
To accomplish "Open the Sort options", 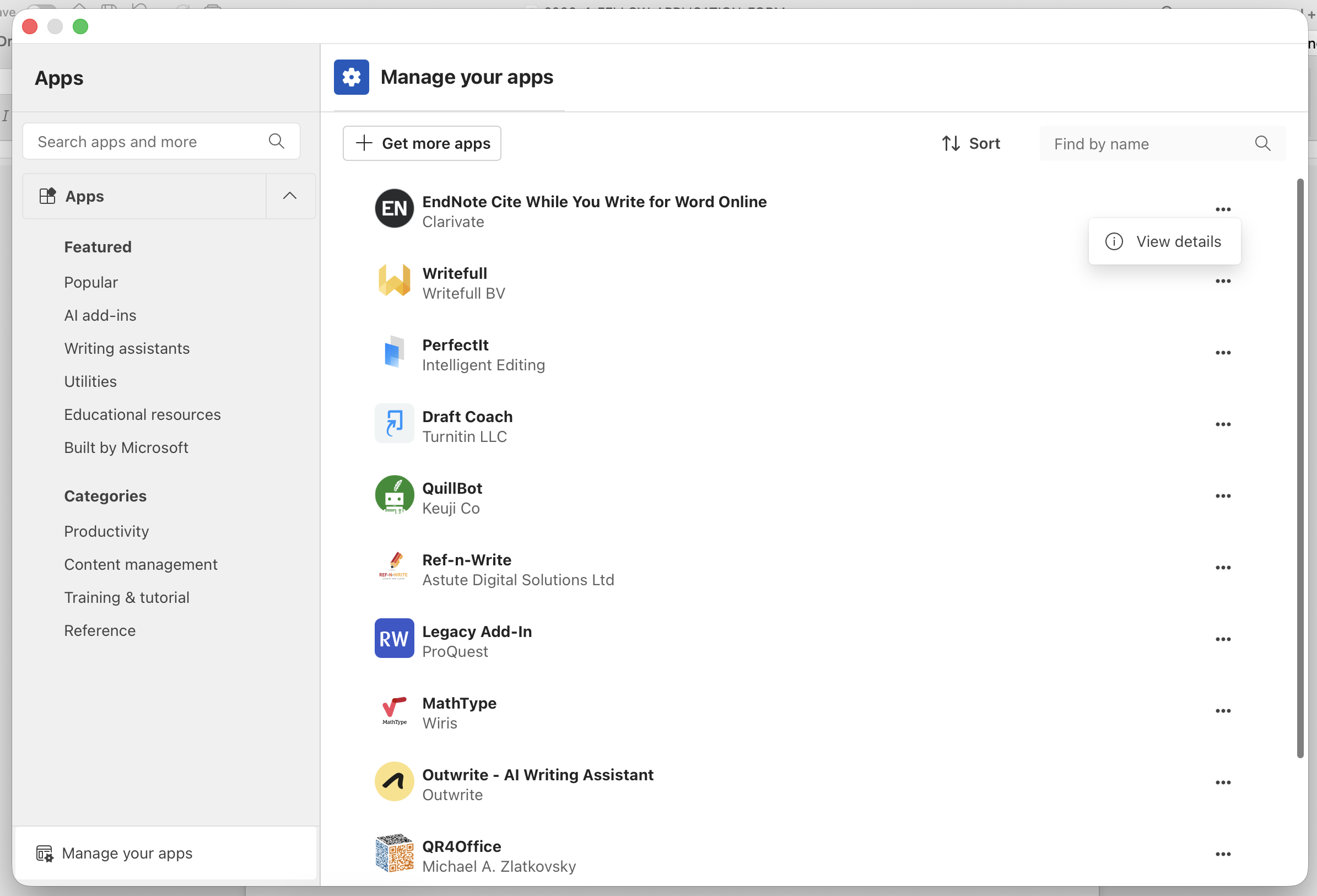I will tap(971, 143).
